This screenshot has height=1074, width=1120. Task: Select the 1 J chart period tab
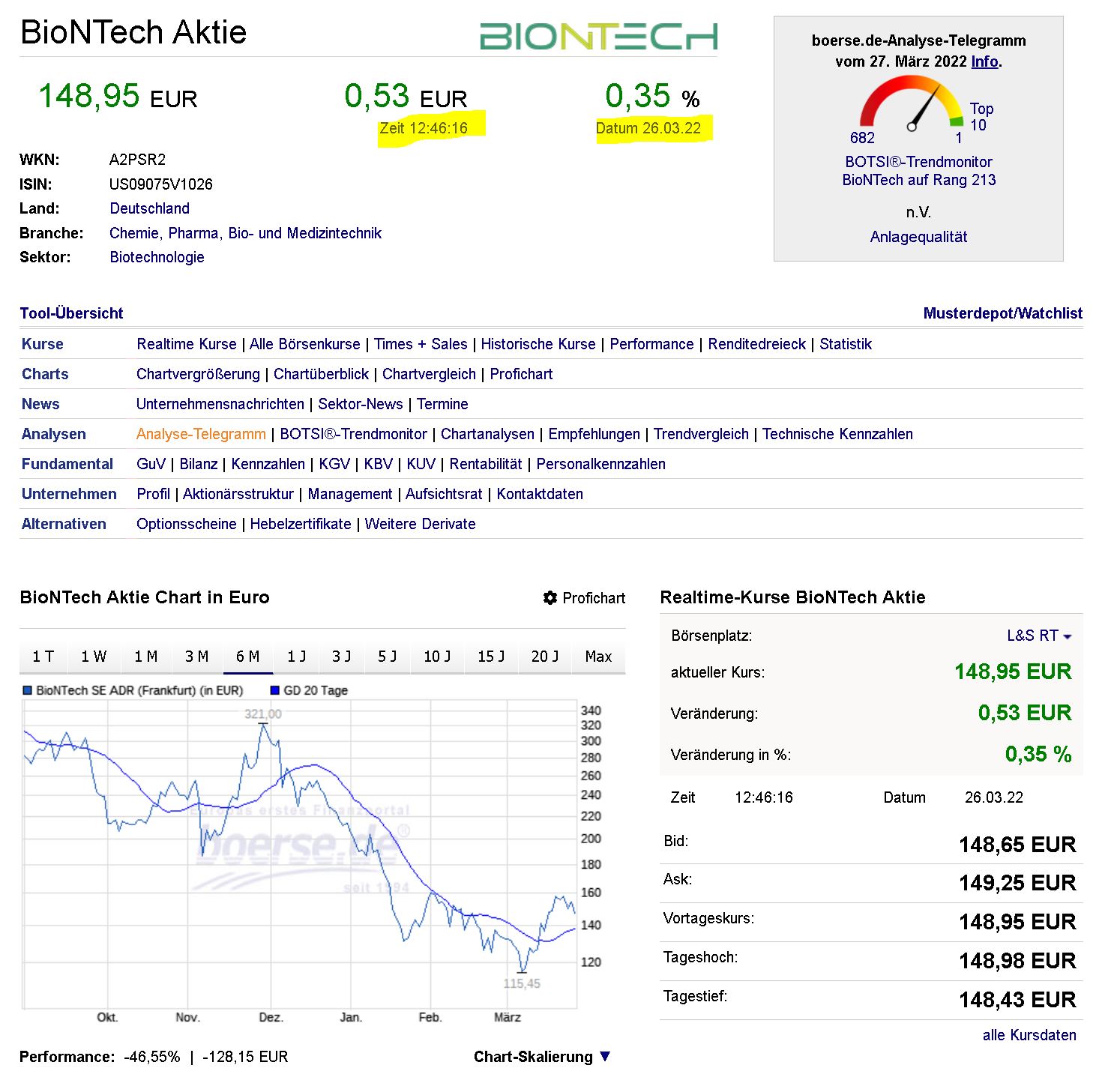[x=297, y=657]
